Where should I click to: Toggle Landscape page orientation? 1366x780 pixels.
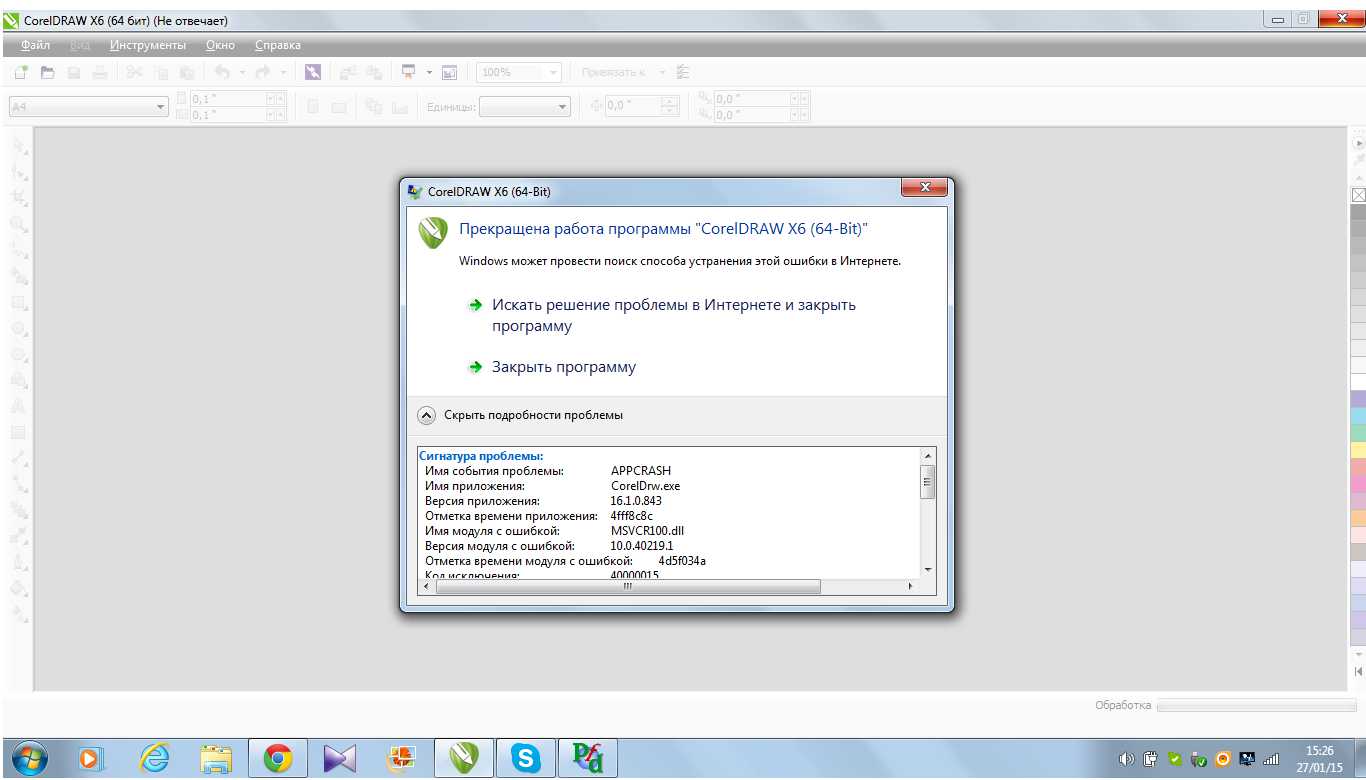[x=339, y=106]
